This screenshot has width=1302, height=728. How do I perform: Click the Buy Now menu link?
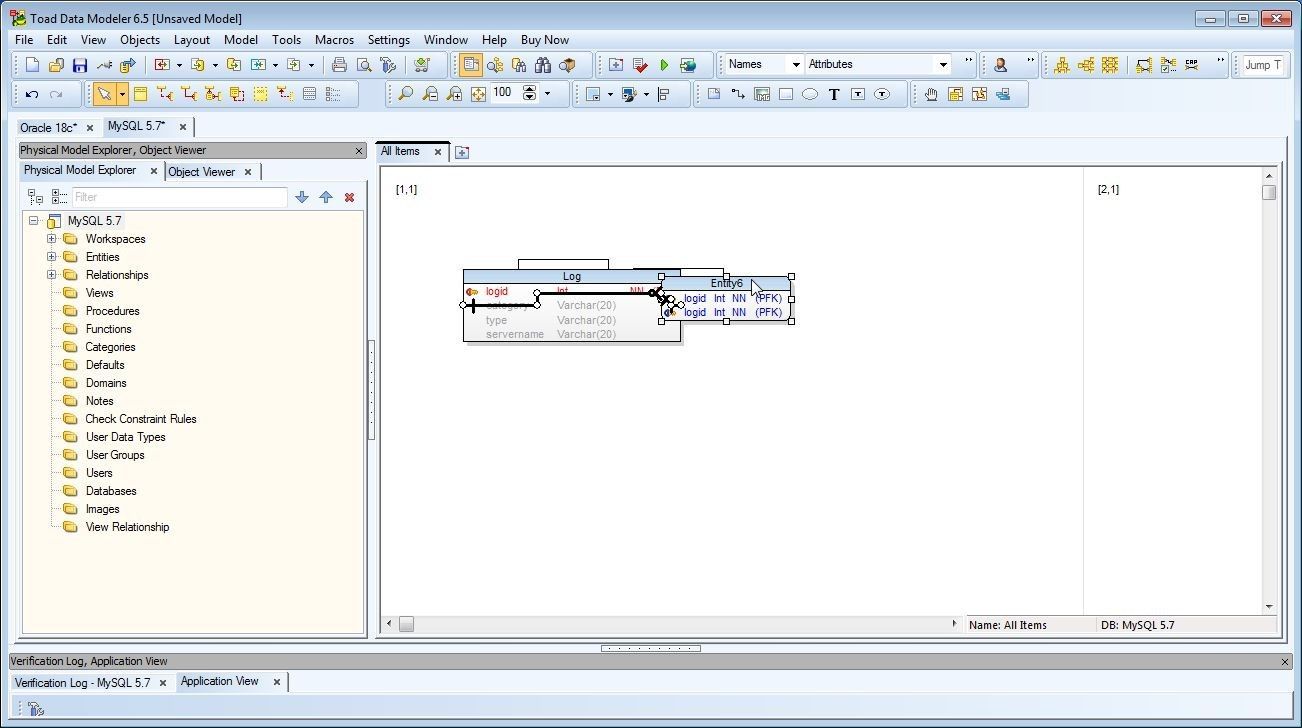tap(545, 40)
